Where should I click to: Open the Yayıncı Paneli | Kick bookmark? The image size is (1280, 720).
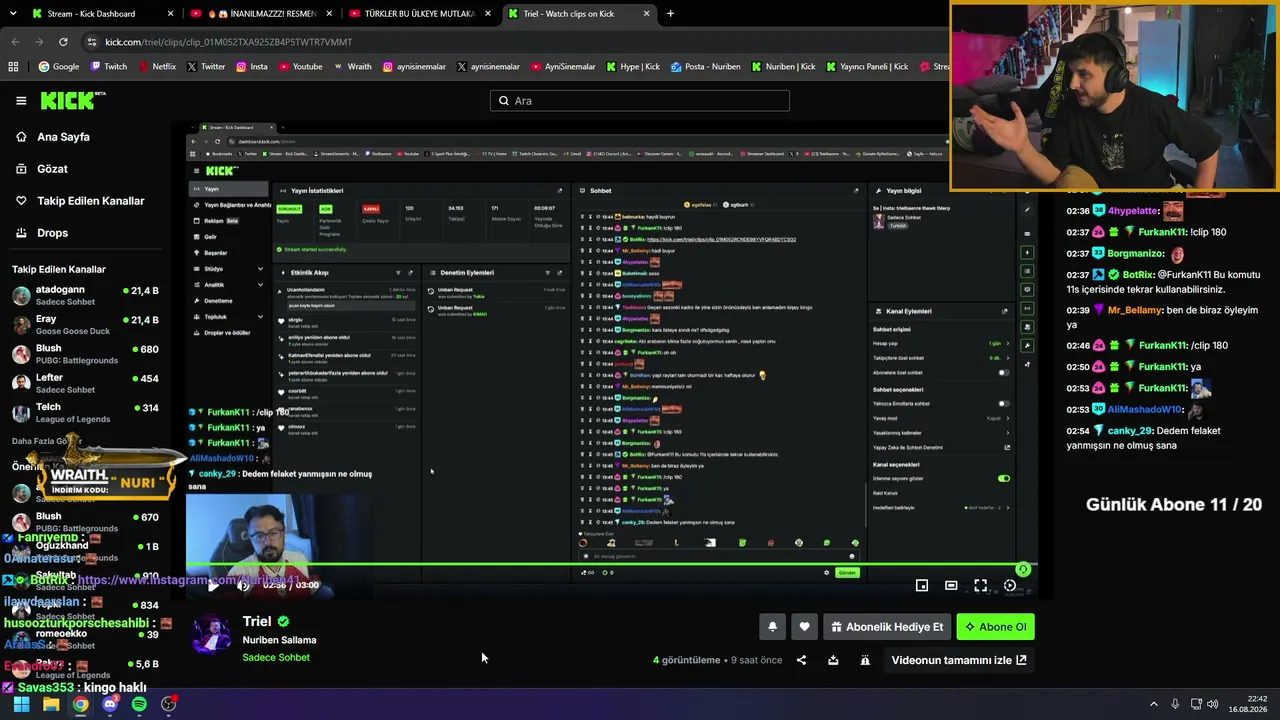click(867, 67)
